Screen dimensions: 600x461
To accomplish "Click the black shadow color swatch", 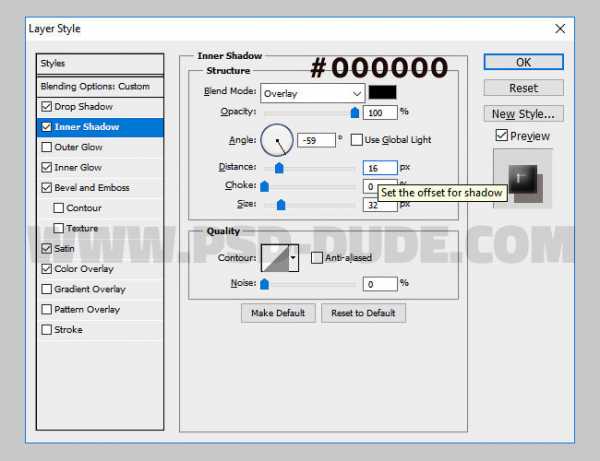I will (382, 92).
